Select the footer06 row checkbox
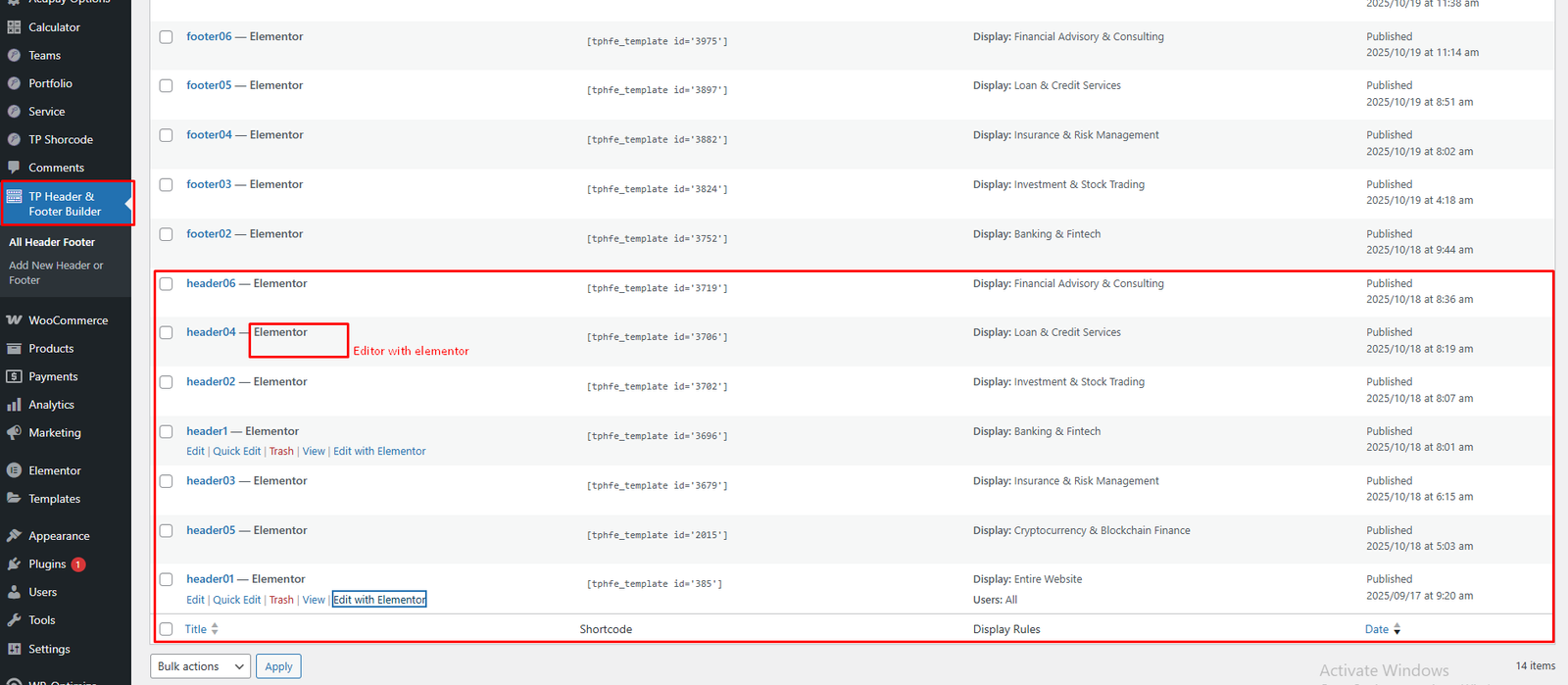 [167, 37]
